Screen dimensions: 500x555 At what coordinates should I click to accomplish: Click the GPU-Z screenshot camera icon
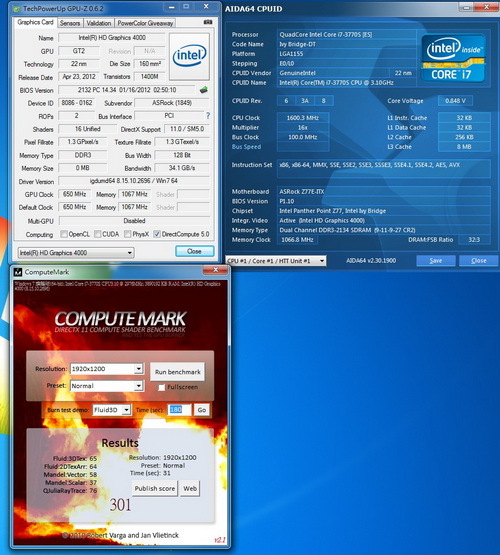(x=208, y=22)
